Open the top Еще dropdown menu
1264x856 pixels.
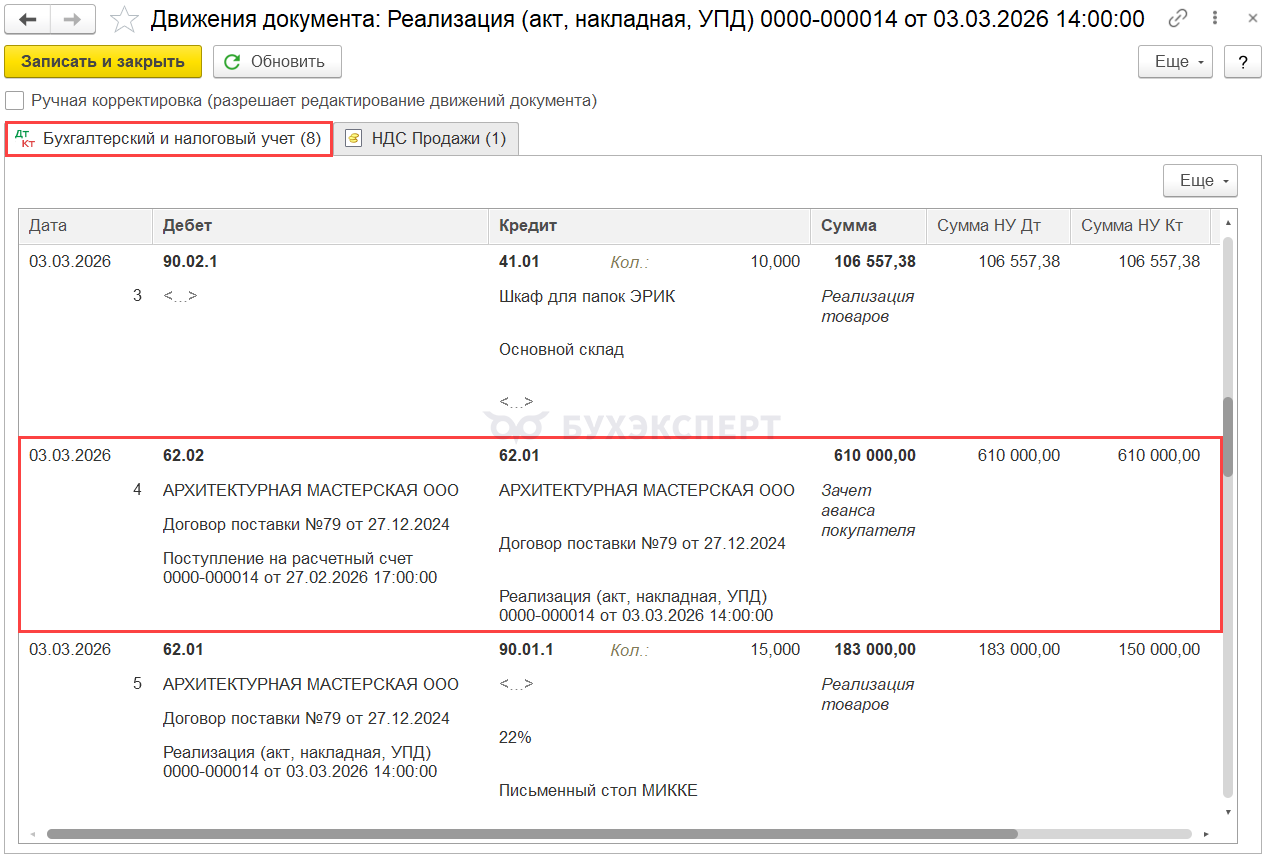[x=1176, y=61]
